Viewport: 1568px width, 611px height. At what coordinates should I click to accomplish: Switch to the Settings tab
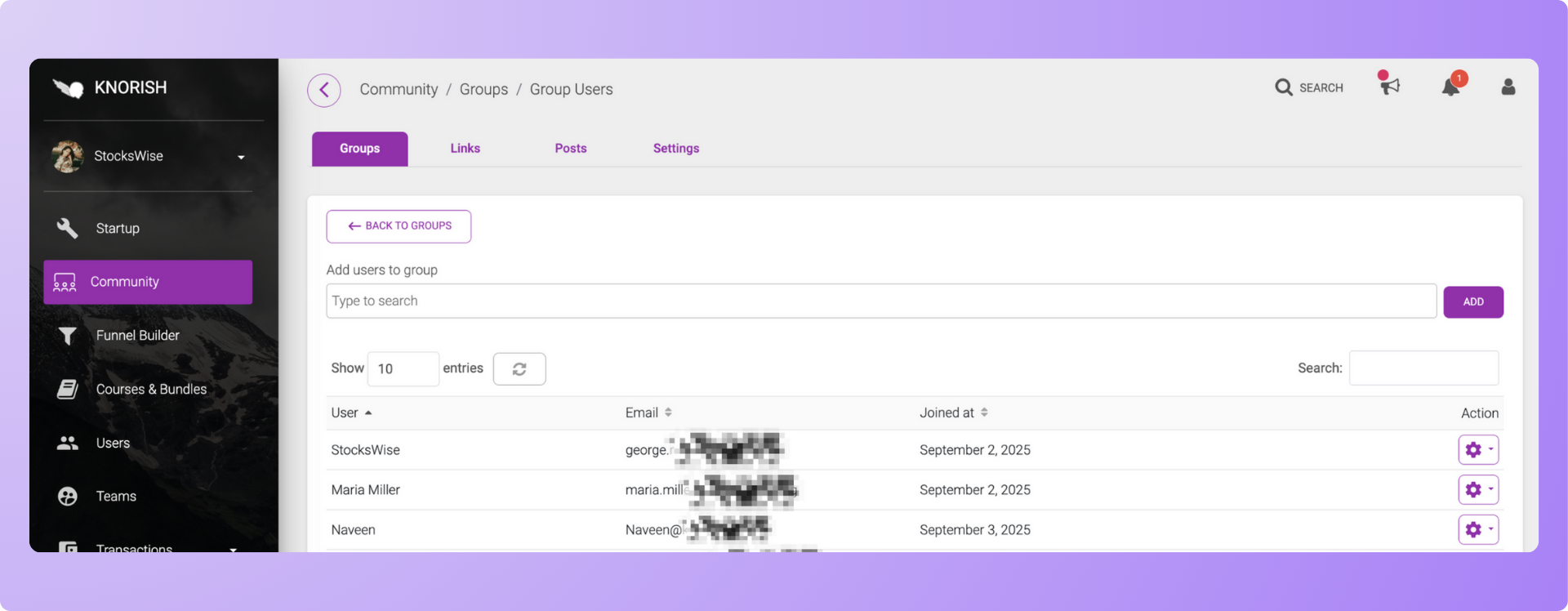click(x=675, y=149)
